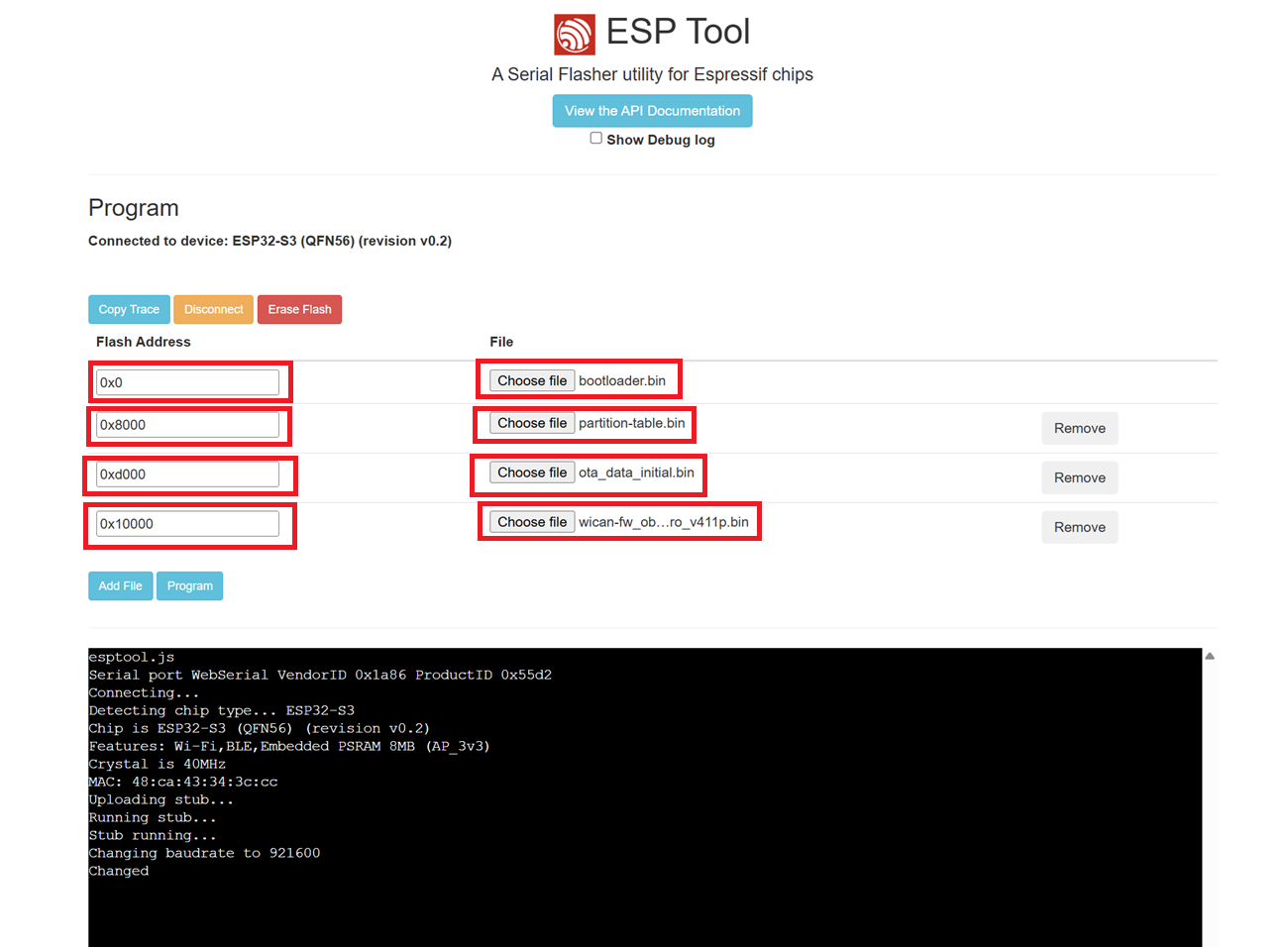Image resolution: width=1288 pixels, height=947 pixels.
Task: Edit the 0x0 flash address field
Action: 187,382
